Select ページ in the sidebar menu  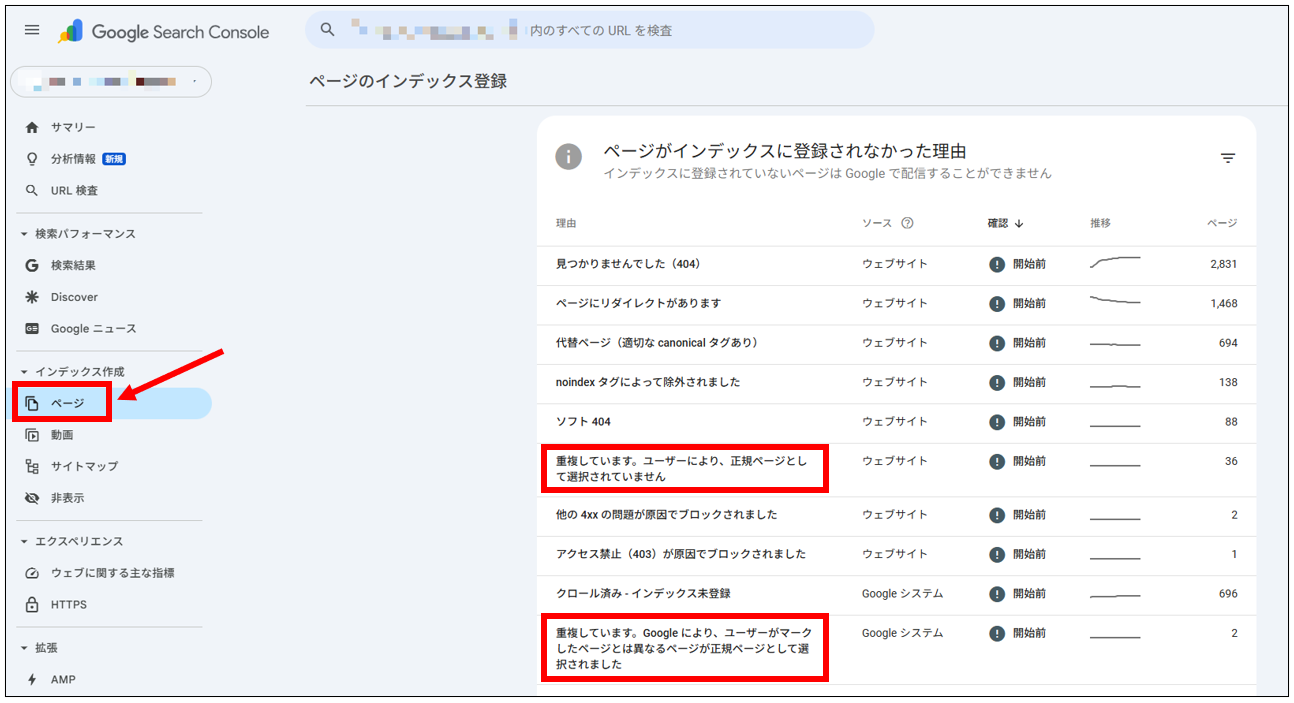point(67,403)
